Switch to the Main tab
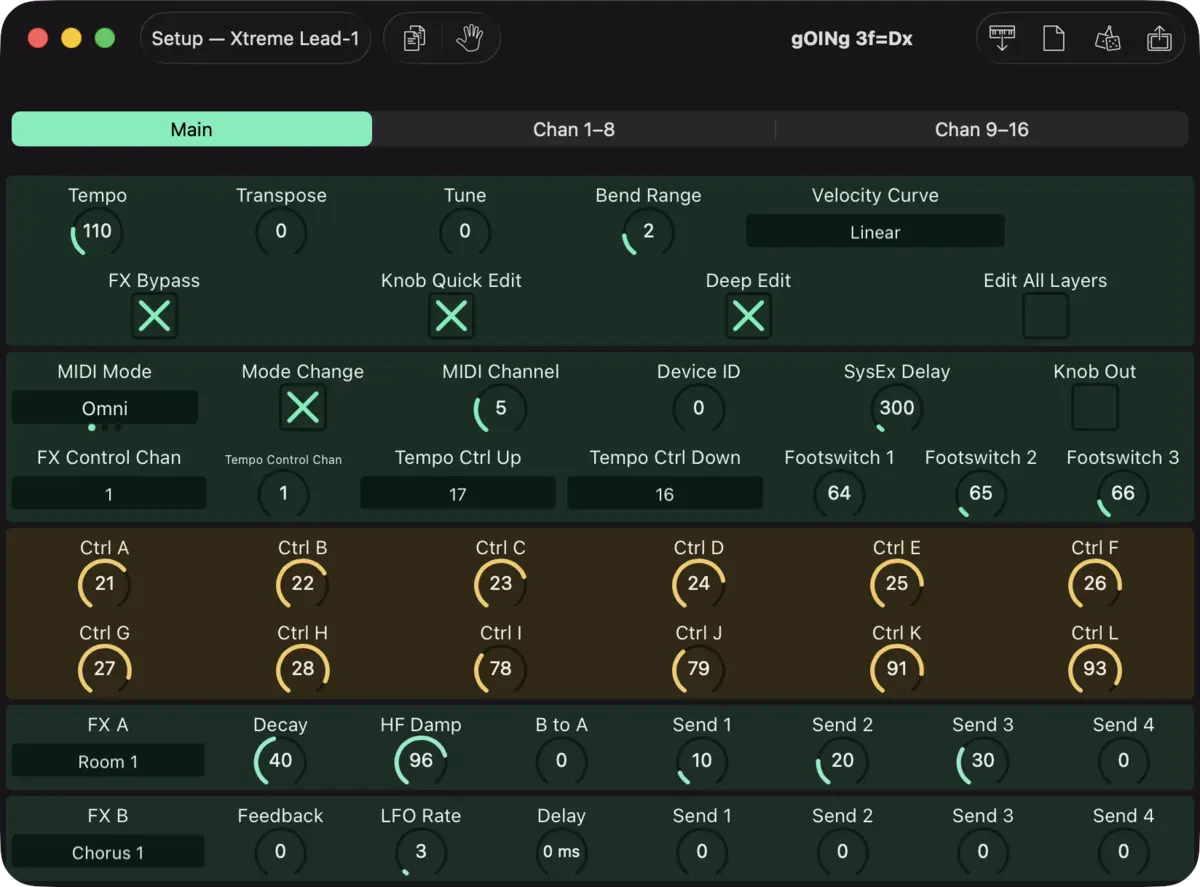 coord(191,129)
